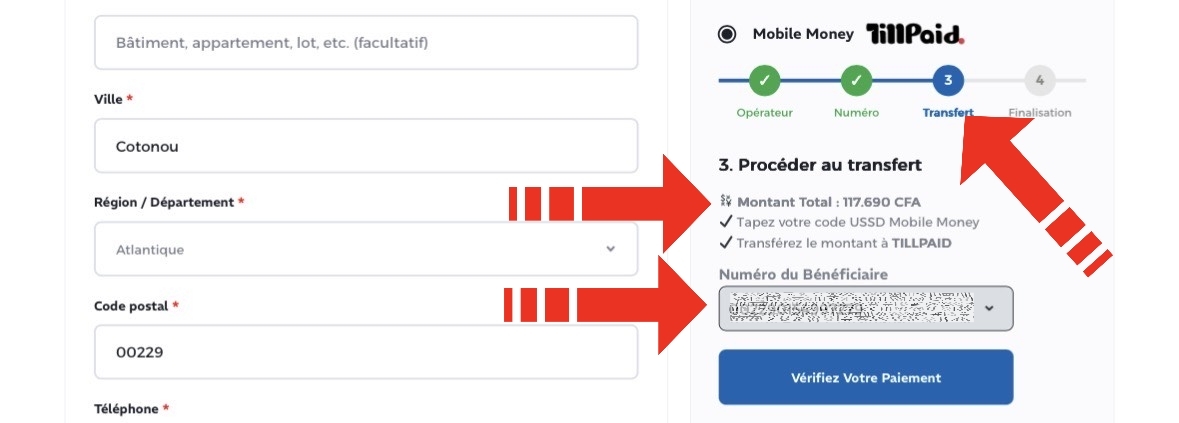Focus the Ville field containing Cotonou
Viewport: 1179px width, 423px height.
click(365, 146)
